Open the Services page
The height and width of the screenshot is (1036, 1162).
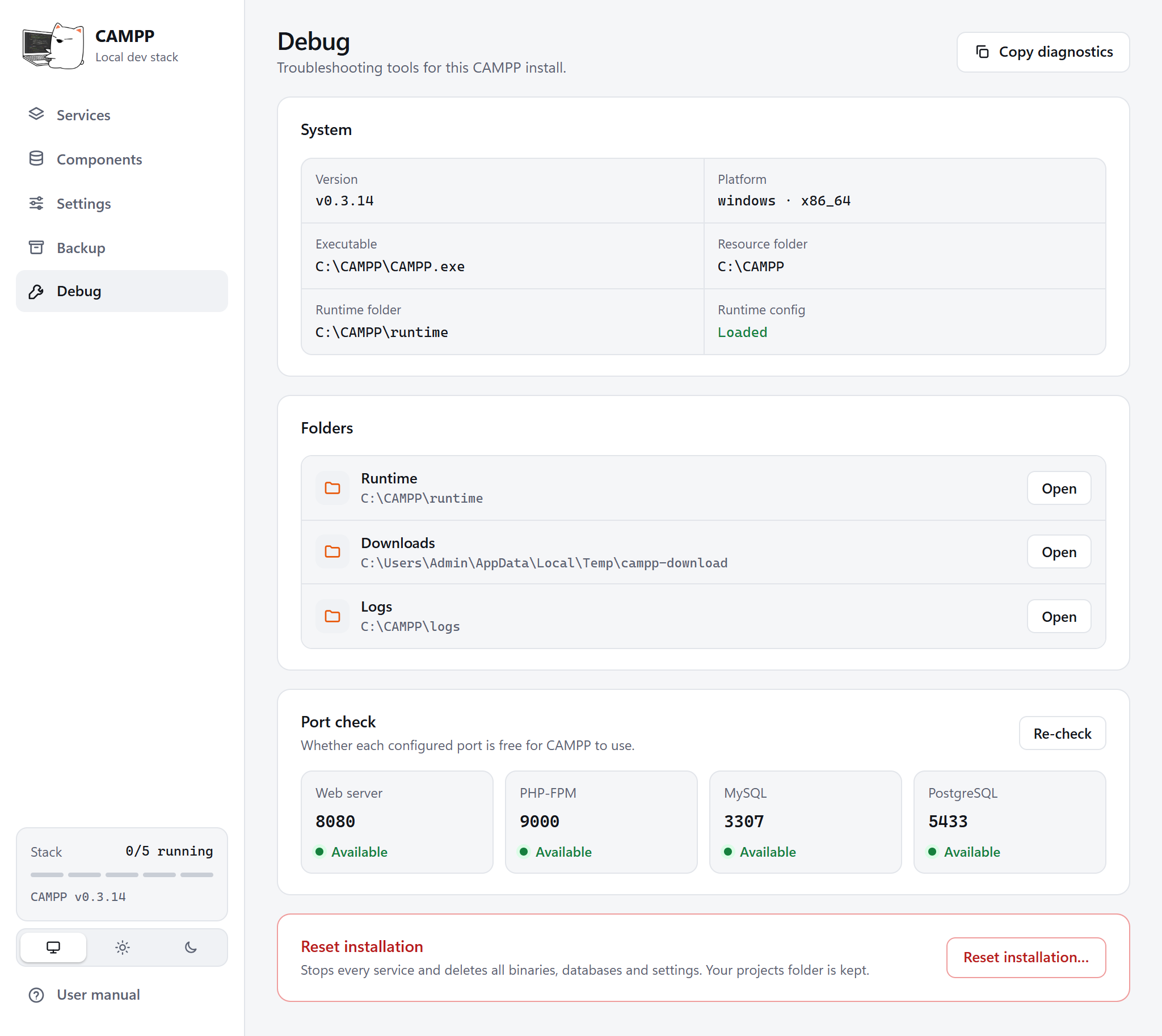click(x=122, y=115)
